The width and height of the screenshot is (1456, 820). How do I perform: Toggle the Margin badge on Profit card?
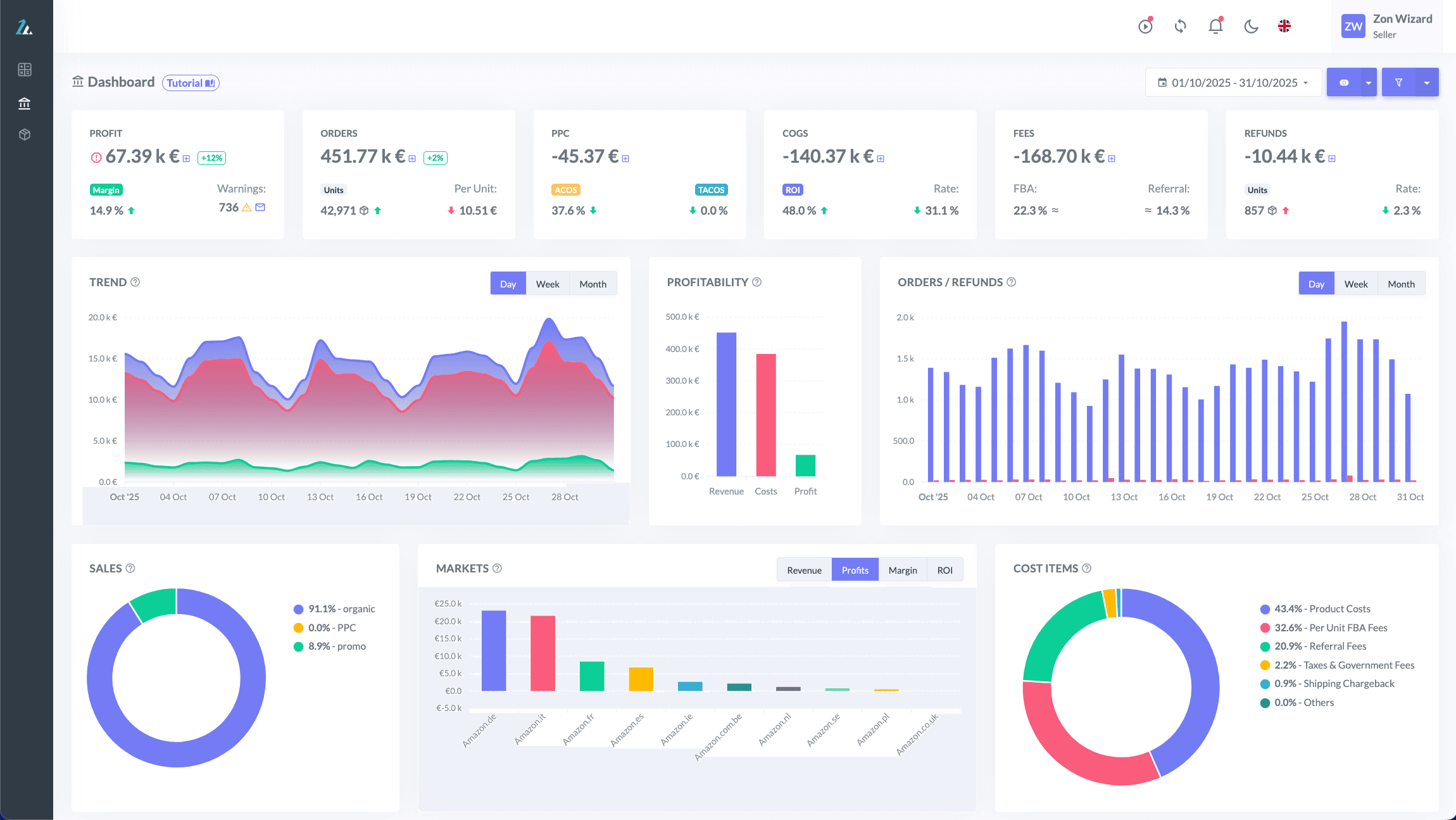[106, 190]
